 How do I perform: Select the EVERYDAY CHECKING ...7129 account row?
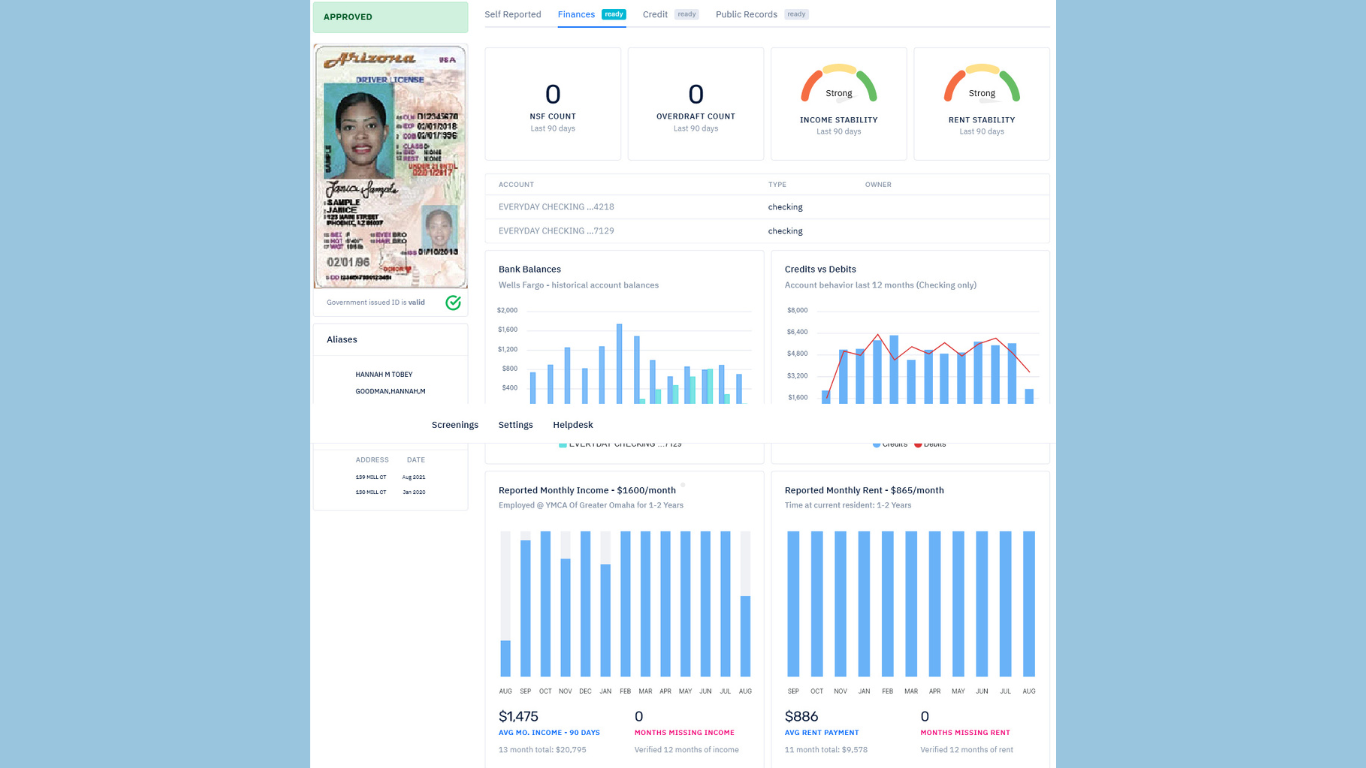pos(556,231)
